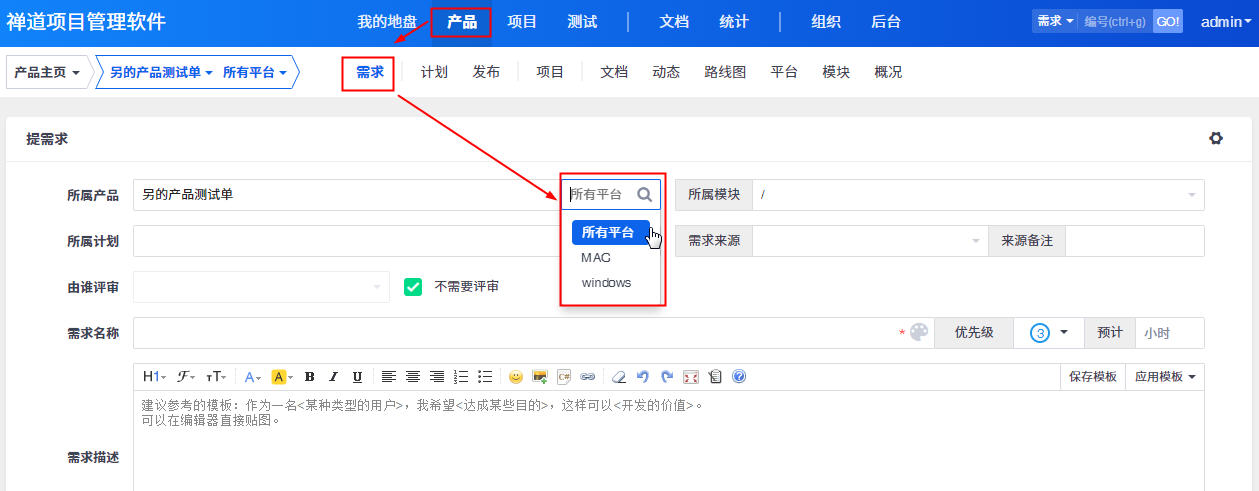Center align text in editor
1259x491 pixels.
(413, 377)
